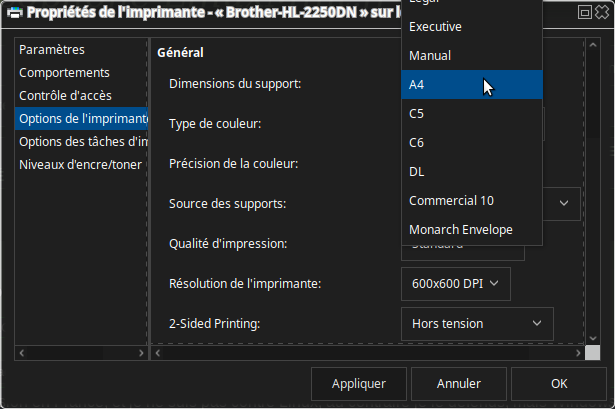Open the 600x600 DPI resolution dropdown
615x409 pixels.
[x=455, y=284]
